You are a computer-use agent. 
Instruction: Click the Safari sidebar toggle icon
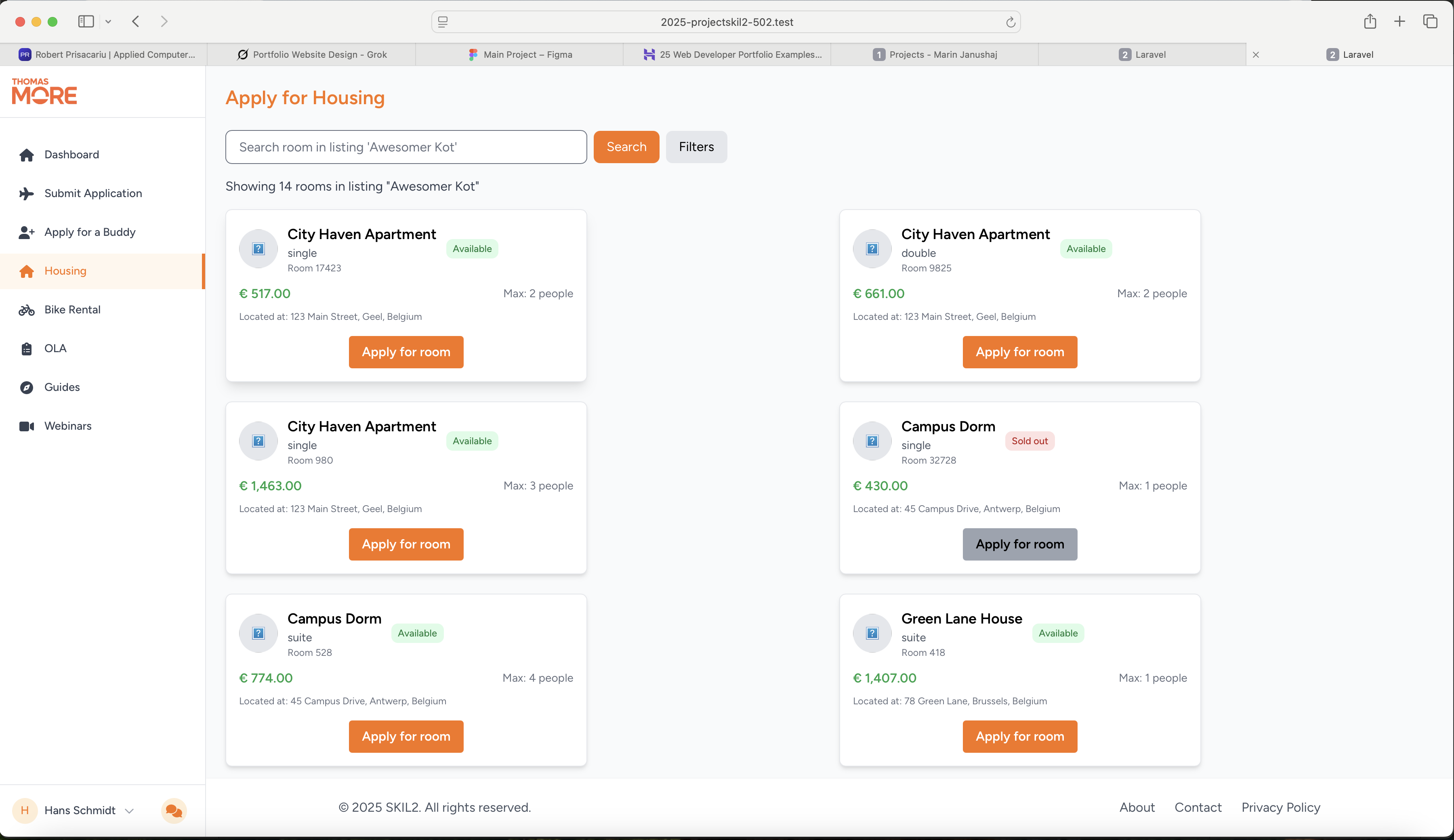coord(86,21)
